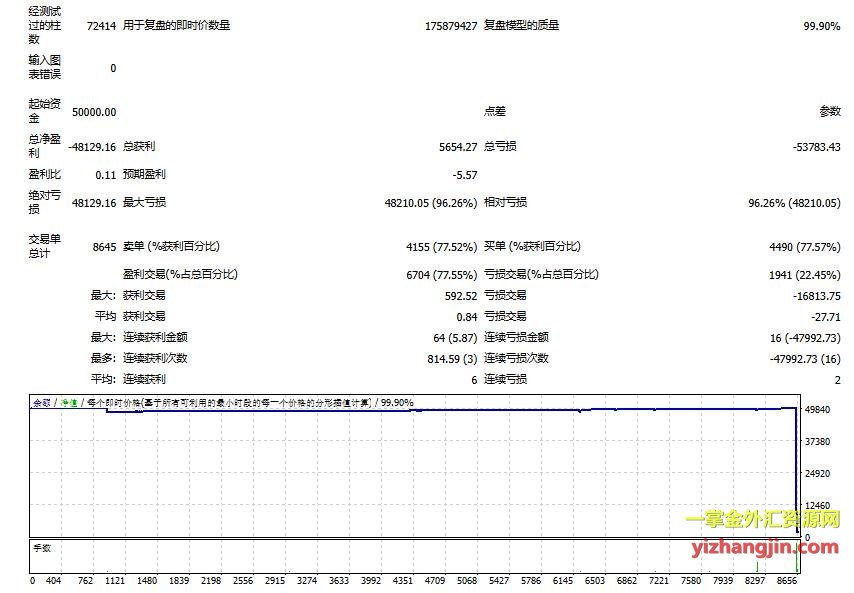Click the 总亏损 value -53783.43
The height and width of the screenshot is (593, 854).
[815, 147]
